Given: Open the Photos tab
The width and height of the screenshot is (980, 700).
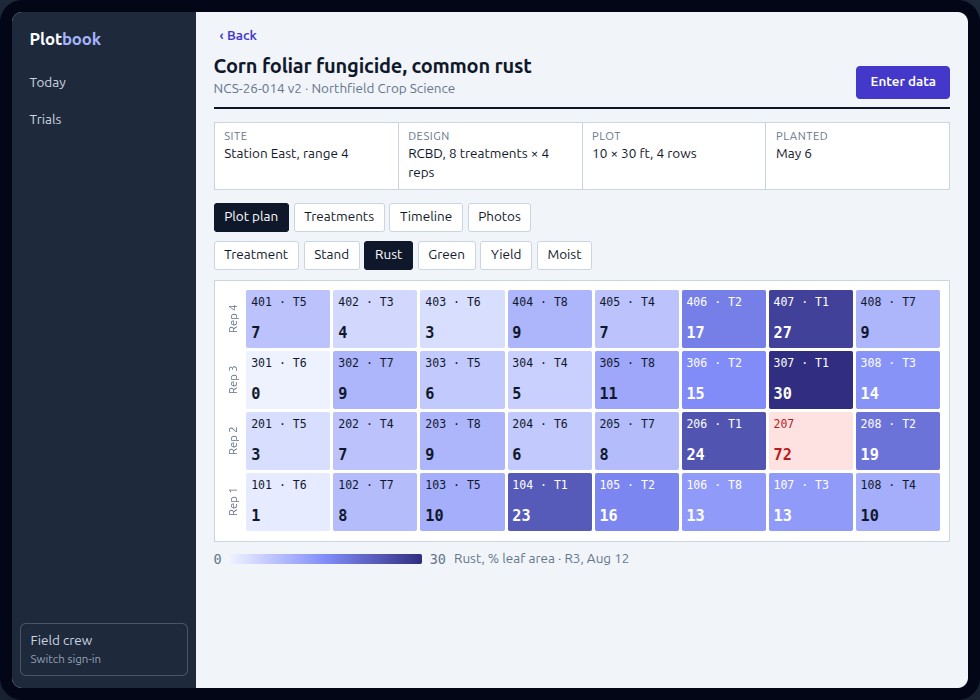Looking at the screenshot, I should tap(499, 217).
